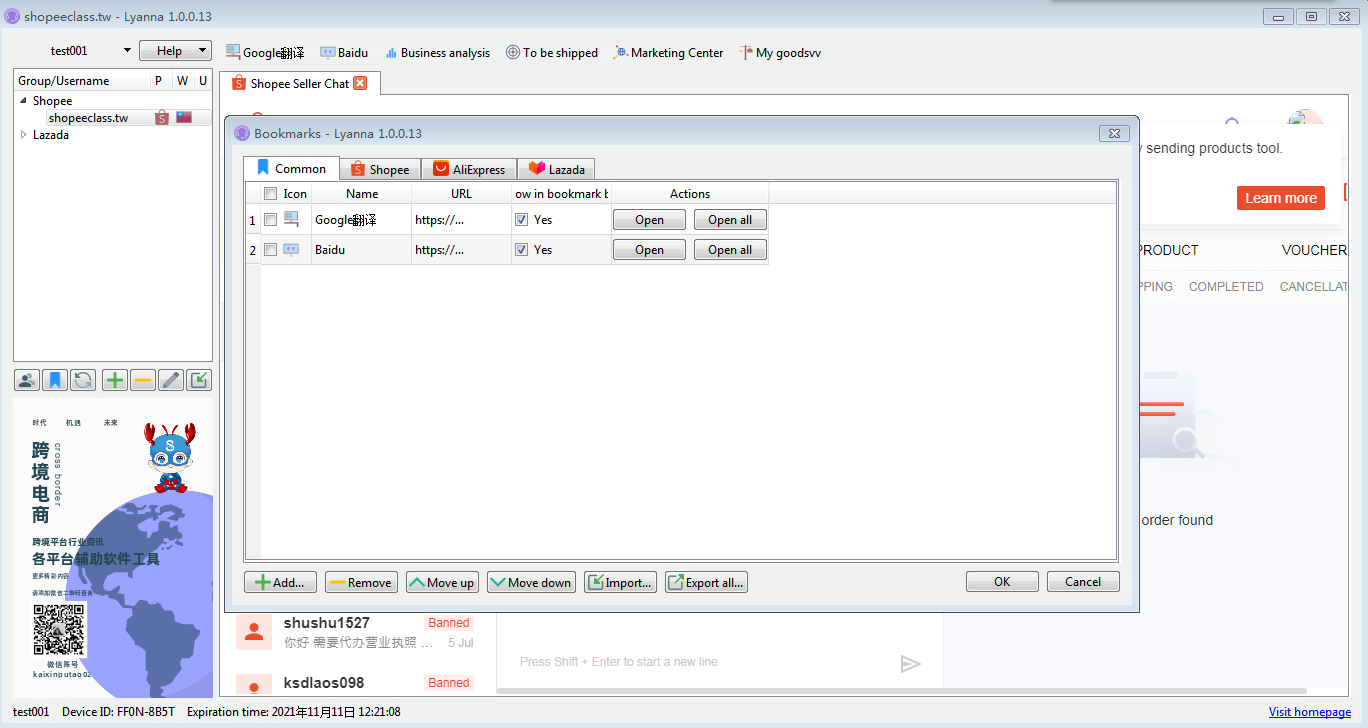The height and width of the screenshot is (728, 1368).
Task: Click Open for the Baidu bookmark
Action: [x=649, y=250]
